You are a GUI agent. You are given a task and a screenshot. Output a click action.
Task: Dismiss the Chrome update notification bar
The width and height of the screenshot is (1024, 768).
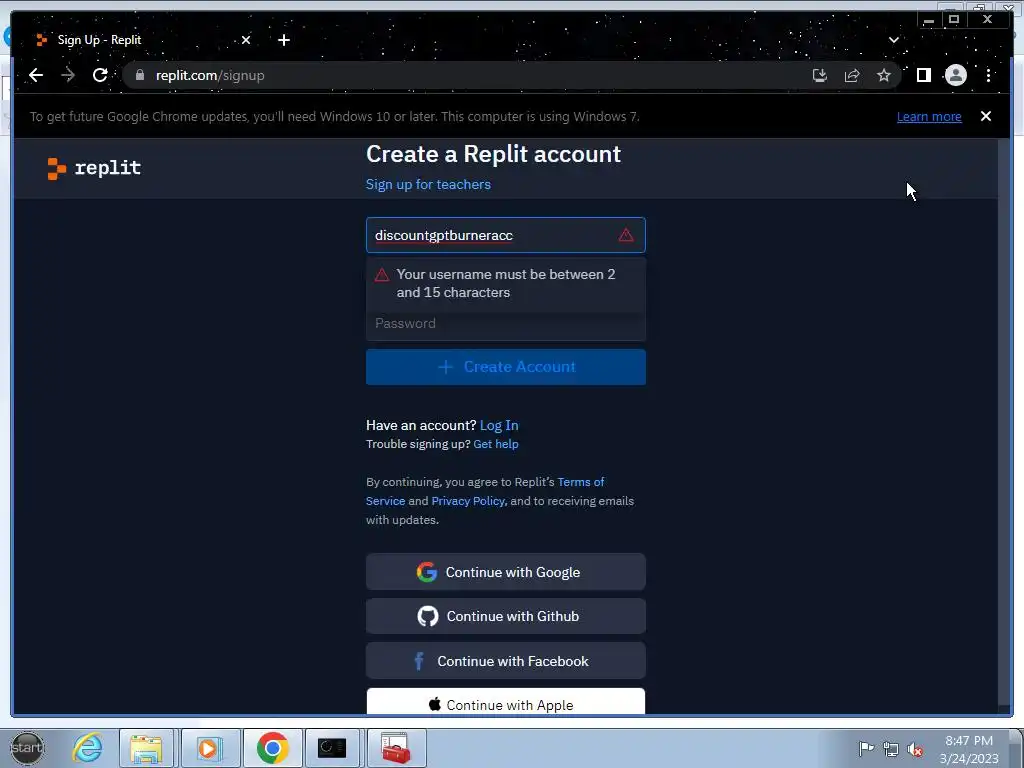tap(985, 116)
